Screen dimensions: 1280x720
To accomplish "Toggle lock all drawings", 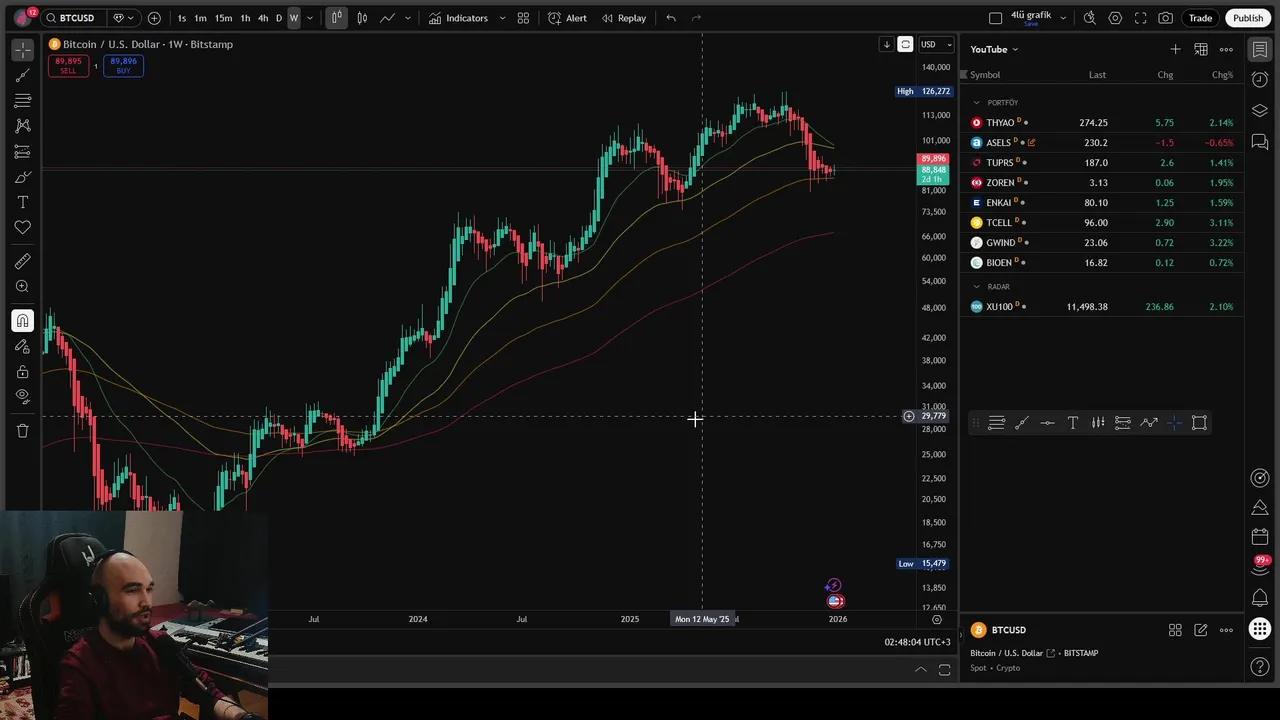I will point(22,371).
